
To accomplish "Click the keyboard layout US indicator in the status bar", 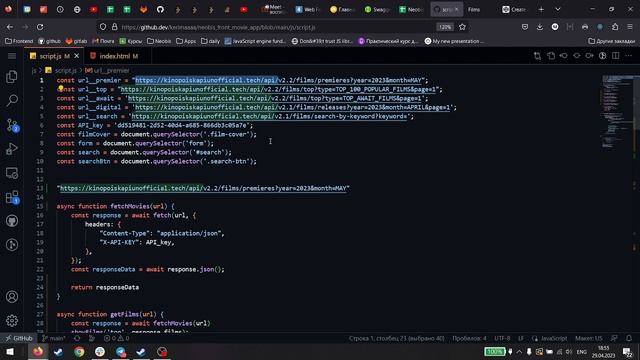I will pyautogui.click(x=589, y=338).
